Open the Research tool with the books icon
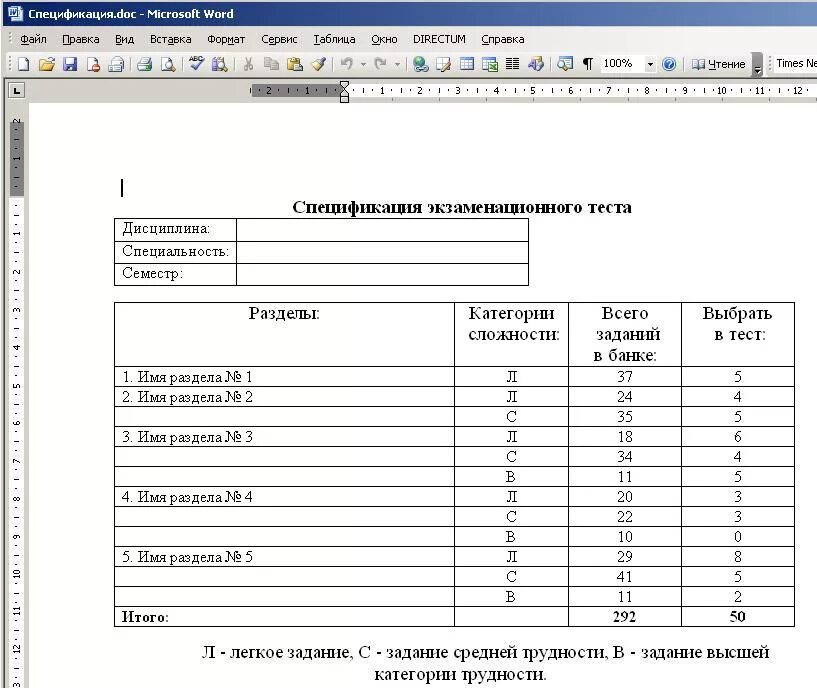Image resolution: width=817 pixels, height=688 pixels. [x=219, y=64]
